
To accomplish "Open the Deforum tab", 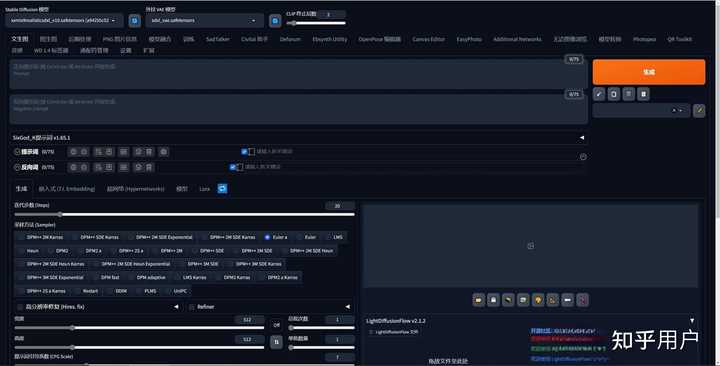I will pyautogui.click(x=290, y=39).
